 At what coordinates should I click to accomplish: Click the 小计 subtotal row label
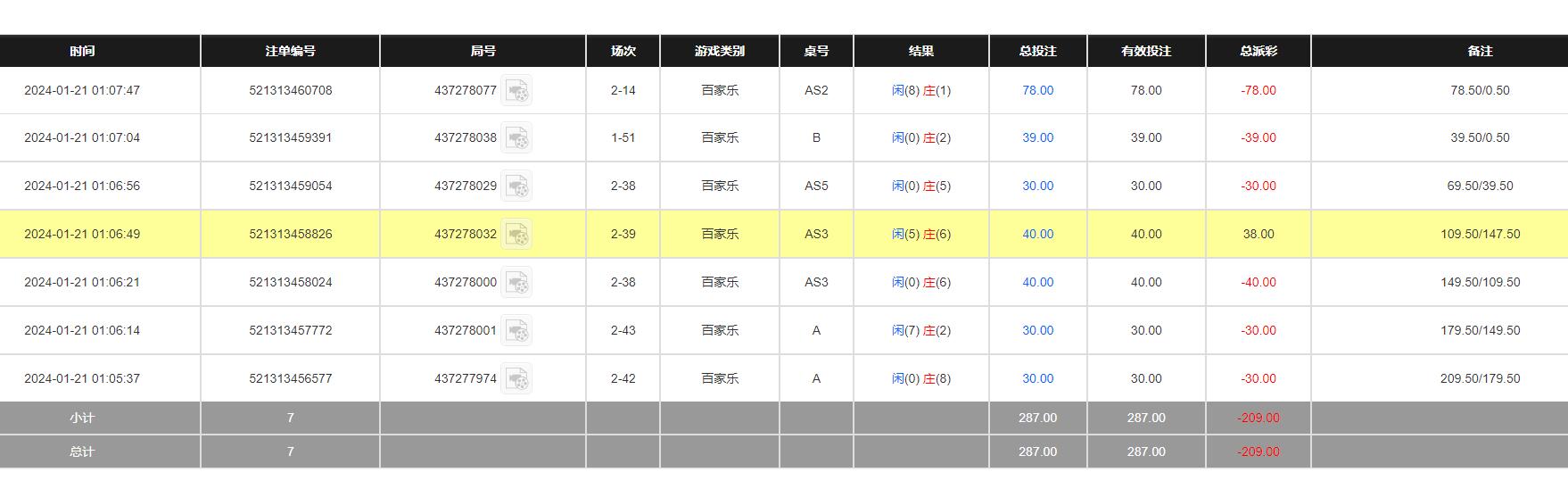pos(82,418)
